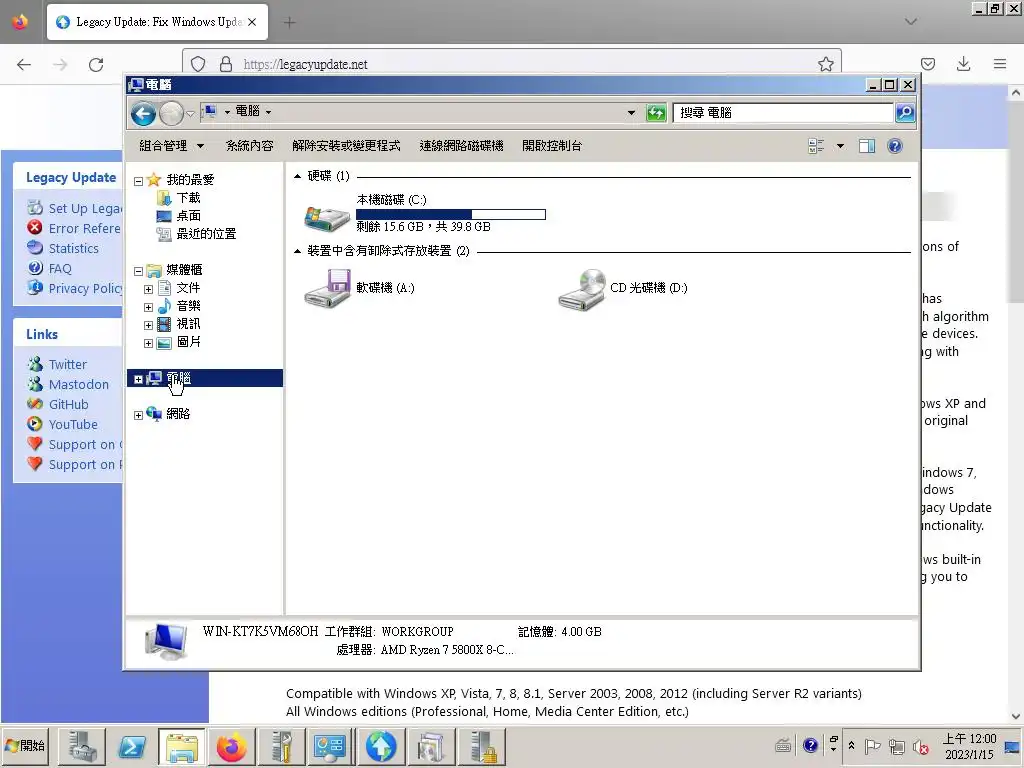1024x768 pixels.
Task: Click Uninstall or change a program
Action: click(x=346, y=146)
